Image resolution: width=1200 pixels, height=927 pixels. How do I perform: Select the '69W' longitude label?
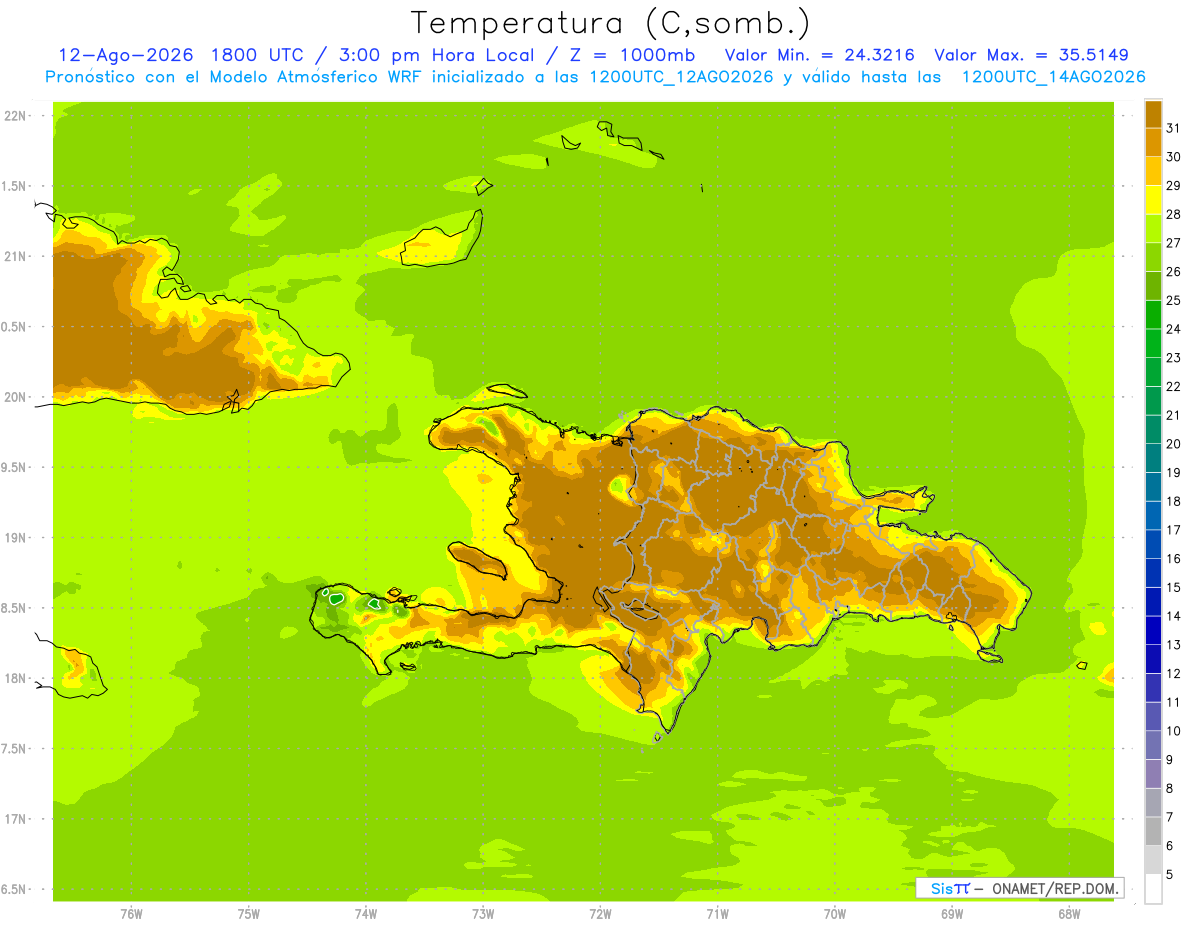point(952,914)
